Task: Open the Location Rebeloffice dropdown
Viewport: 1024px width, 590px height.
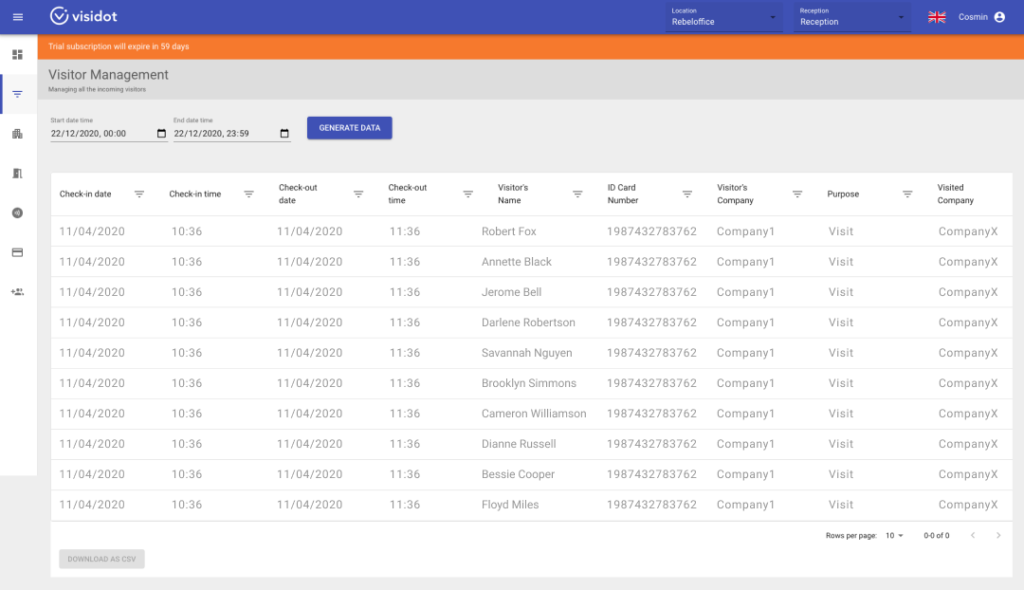Action: [x=724, y=18]
